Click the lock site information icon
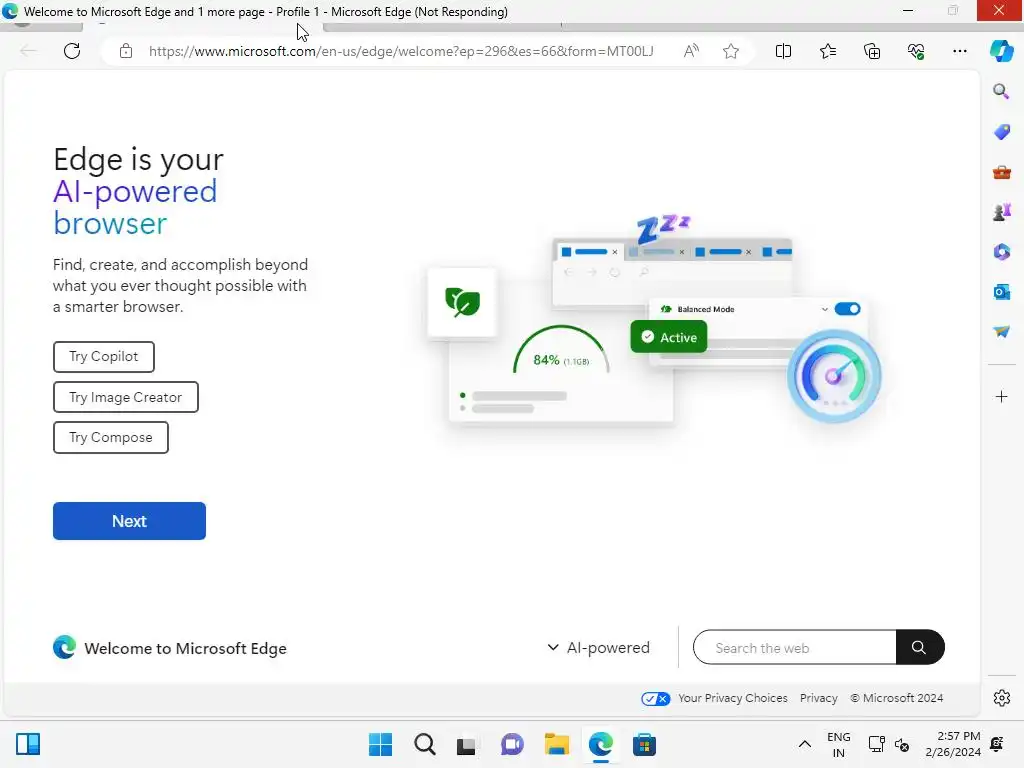 click(126, 51)
